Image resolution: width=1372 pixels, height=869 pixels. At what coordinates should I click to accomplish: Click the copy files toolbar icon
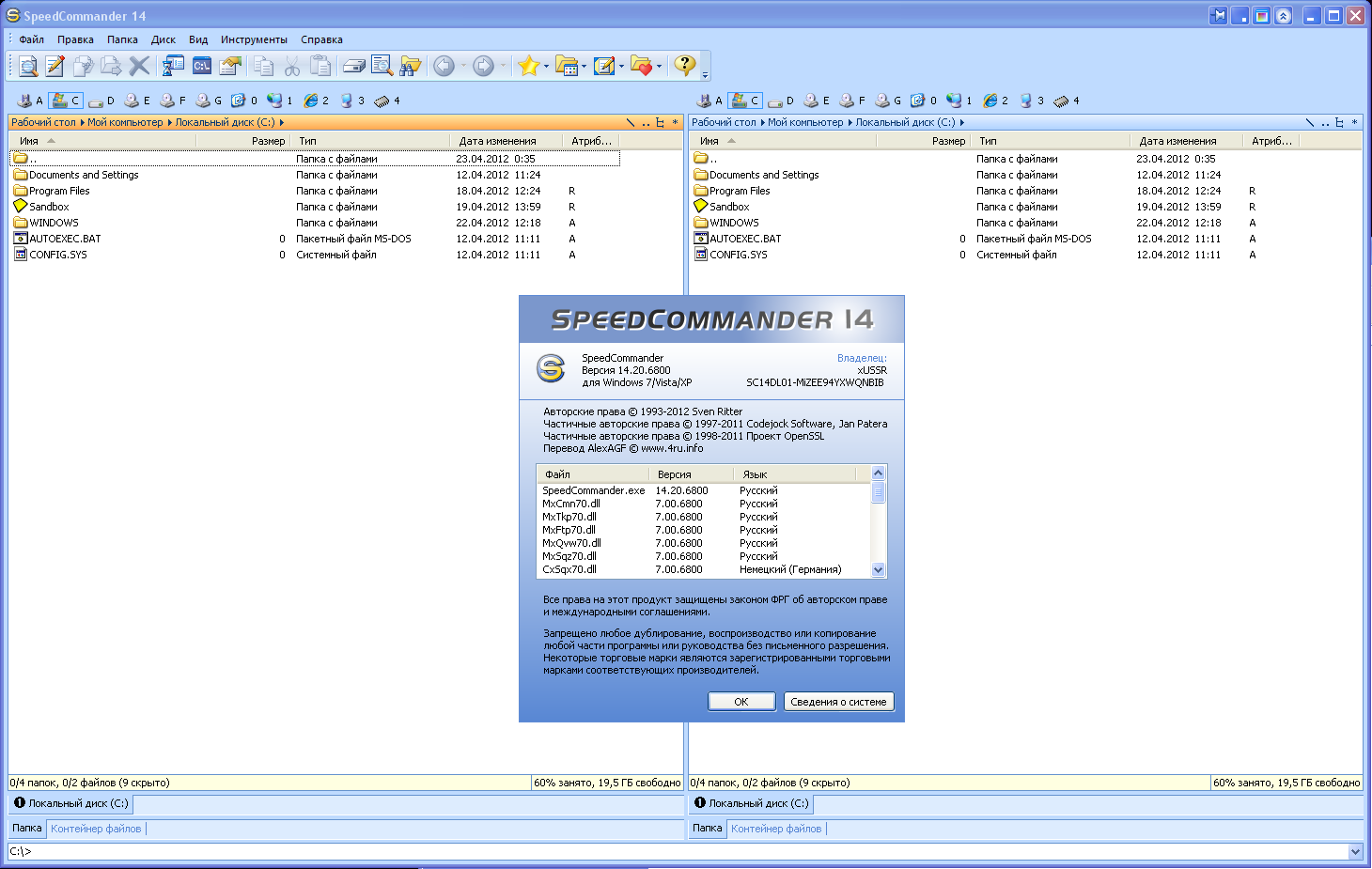[x=84, y=66]
